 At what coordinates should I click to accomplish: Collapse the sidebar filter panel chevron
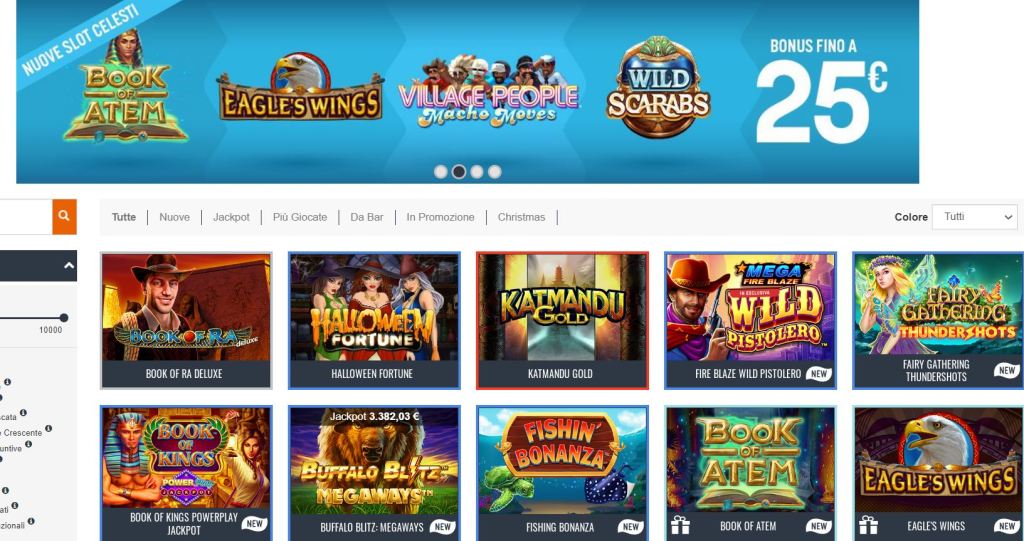(x=69, y=266)
